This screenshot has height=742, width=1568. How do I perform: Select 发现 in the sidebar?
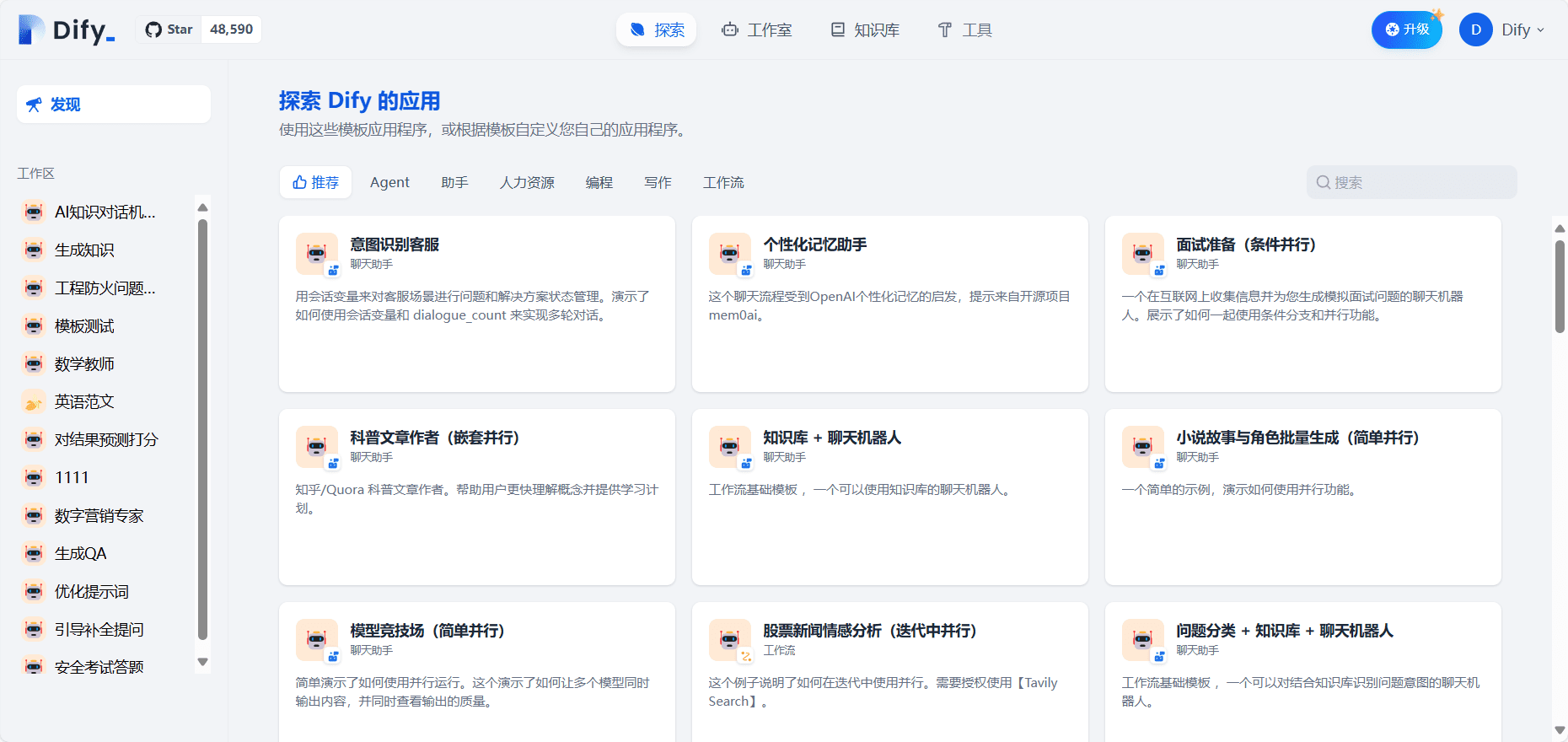(x=114, y=105)
